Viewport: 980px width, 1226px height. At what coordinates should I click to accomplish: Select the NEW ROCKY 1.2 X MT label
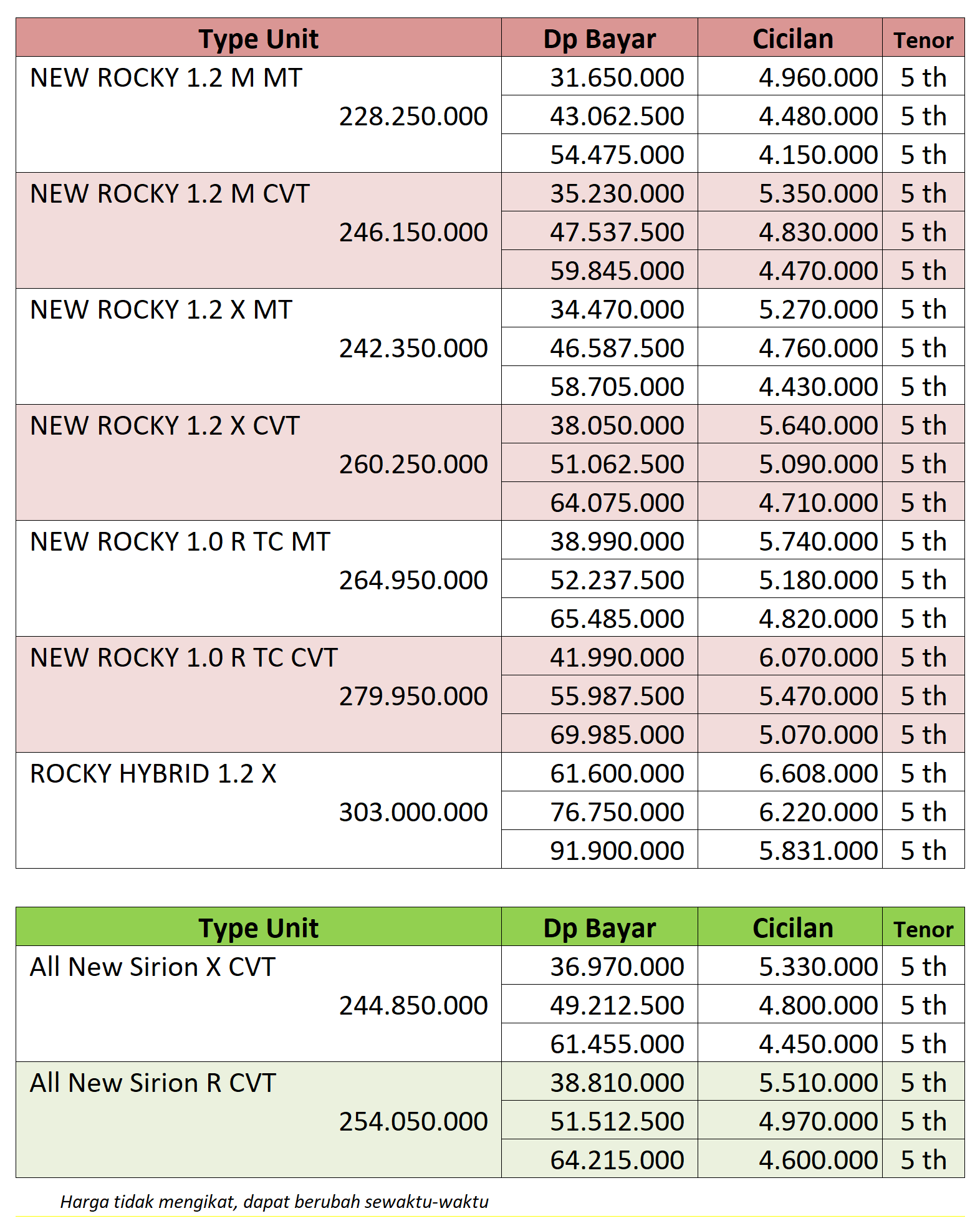161,310
